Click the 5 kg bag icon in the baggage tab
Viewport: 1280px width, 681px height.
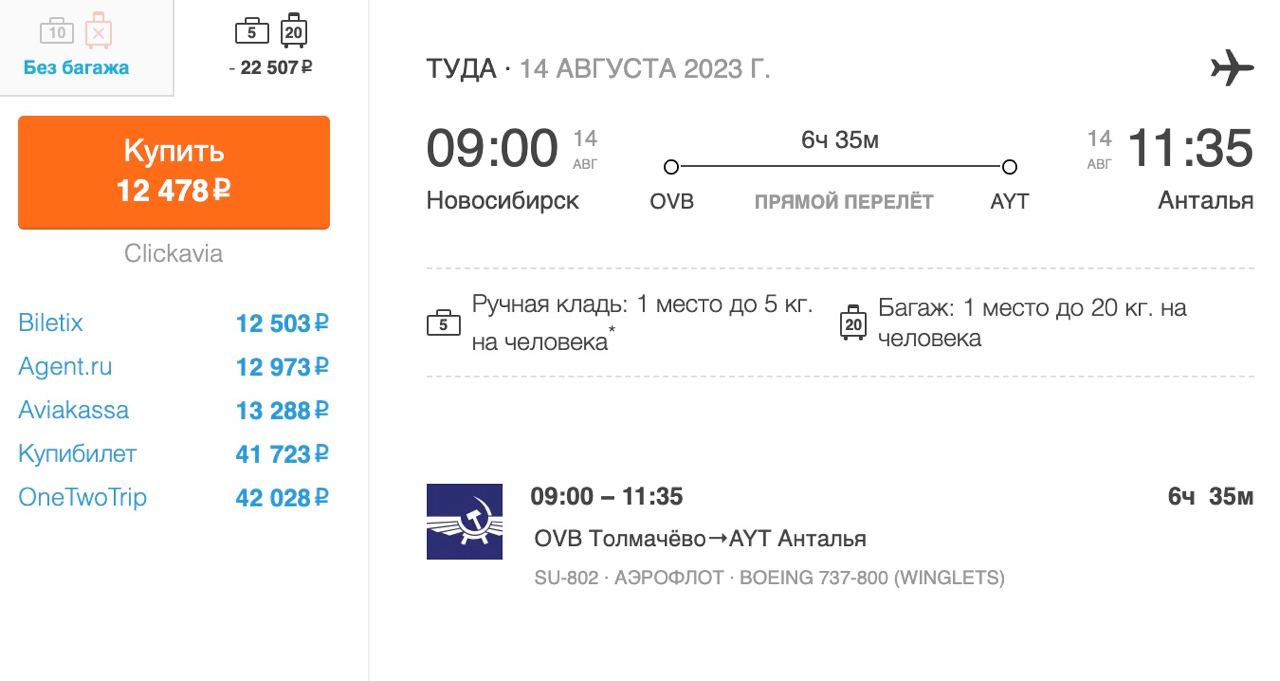252,31
